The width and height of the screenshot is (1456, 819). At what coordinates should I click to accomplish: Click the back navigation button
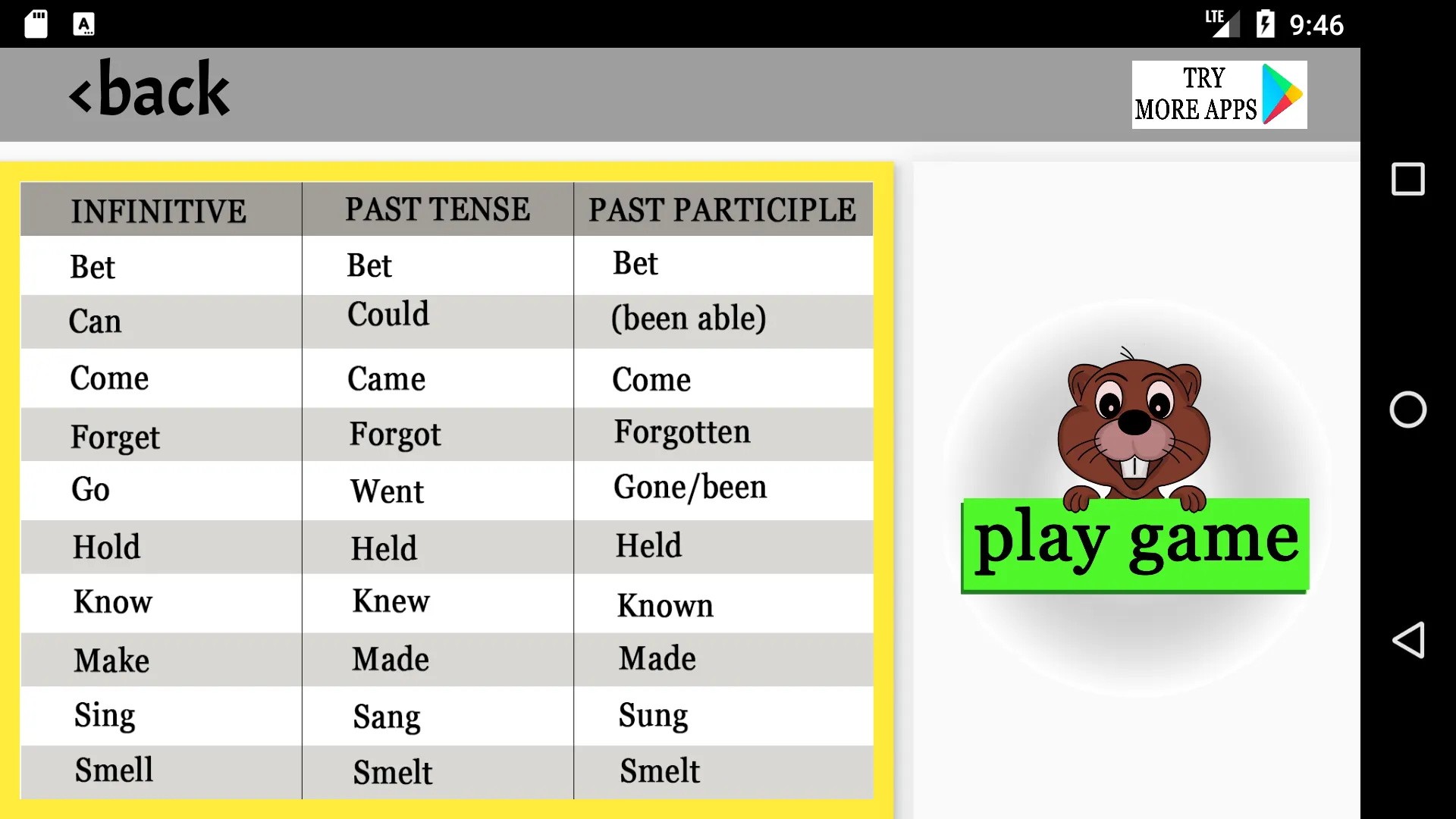pos(149,93)
